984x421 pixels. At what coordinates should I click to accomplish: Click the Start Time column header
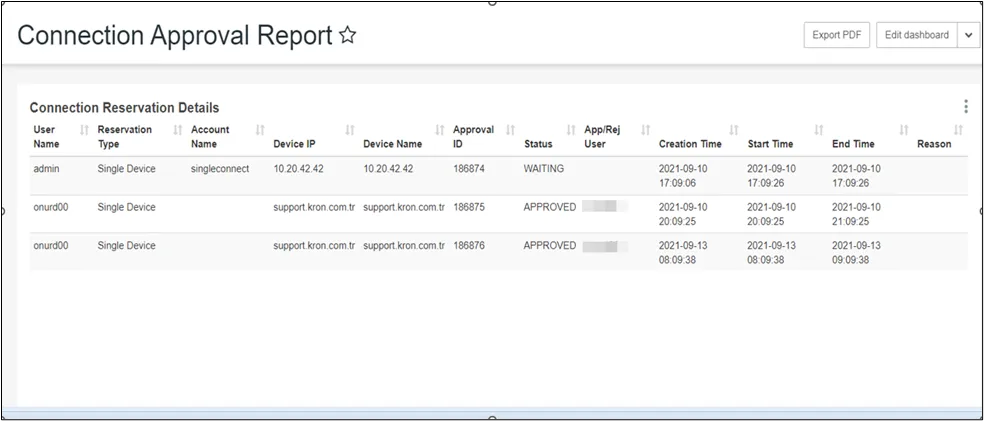click(x=771, y=144)
